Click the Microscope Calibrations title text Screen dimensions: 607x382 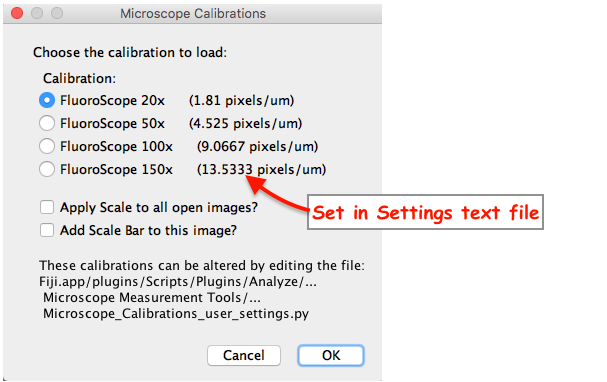[x=193, y=14]
